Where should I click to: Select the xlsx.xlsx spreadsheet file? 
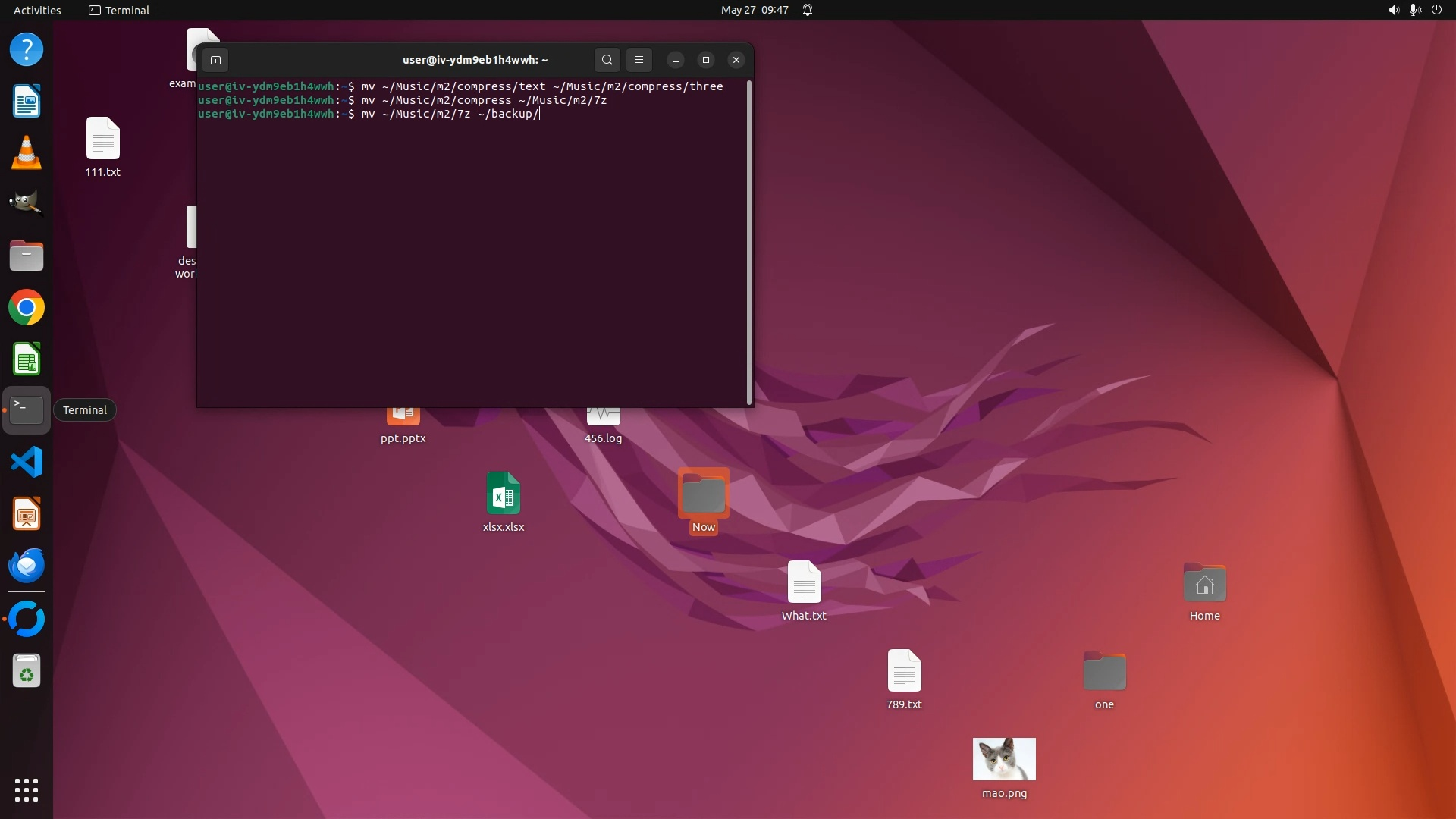[503, 494]
